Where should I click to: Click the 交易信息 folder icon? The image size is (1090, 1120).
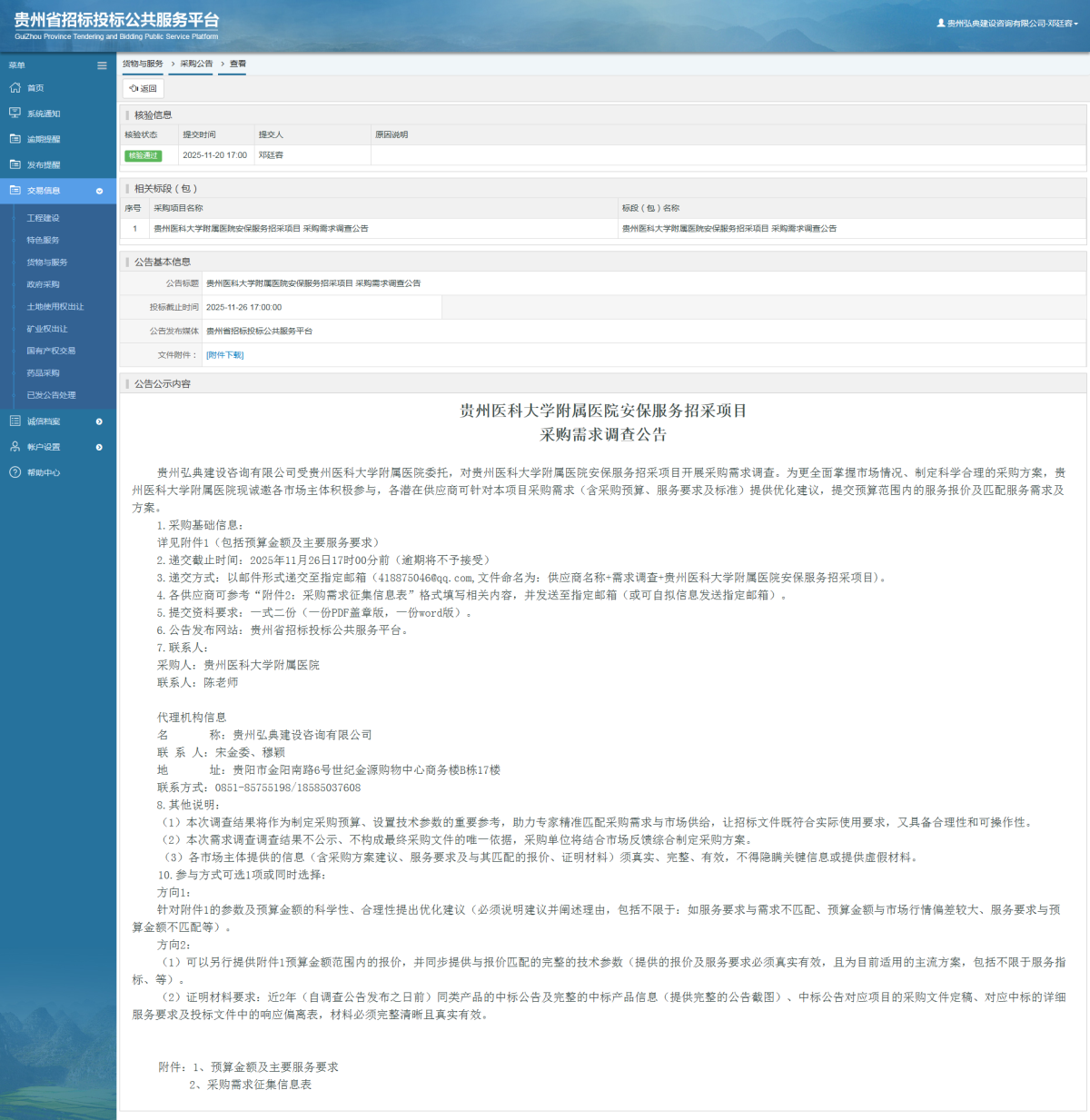[x=15, y=191]
